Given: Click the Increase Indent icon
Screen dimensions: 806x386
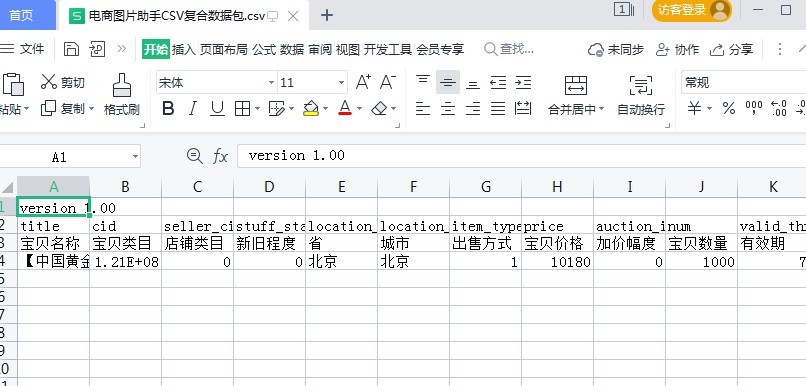Looking at the screenshot, I should click(x=523, y=82).
